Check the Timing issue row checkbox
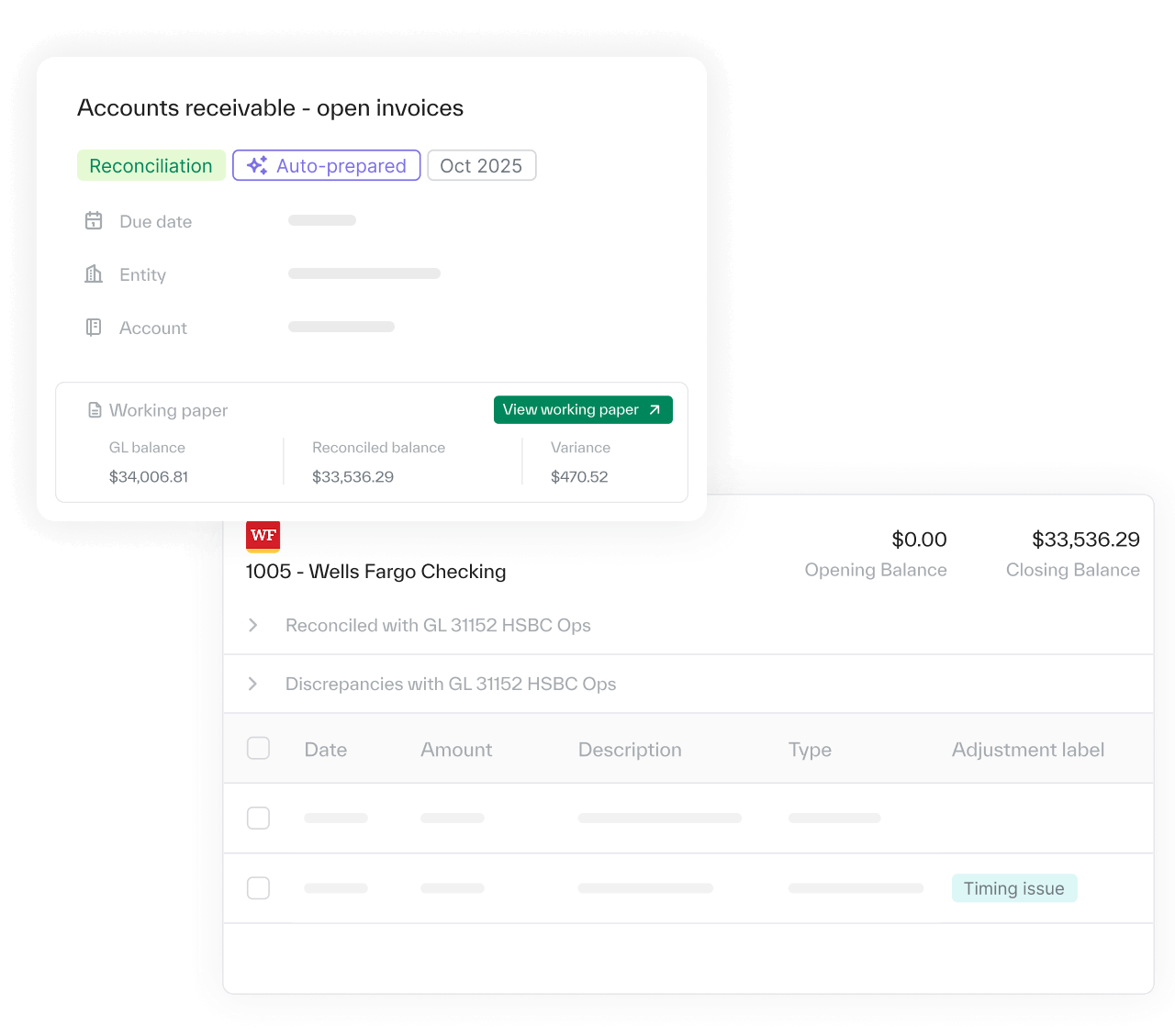The image size is (1175, 1036). pos(259,888)
